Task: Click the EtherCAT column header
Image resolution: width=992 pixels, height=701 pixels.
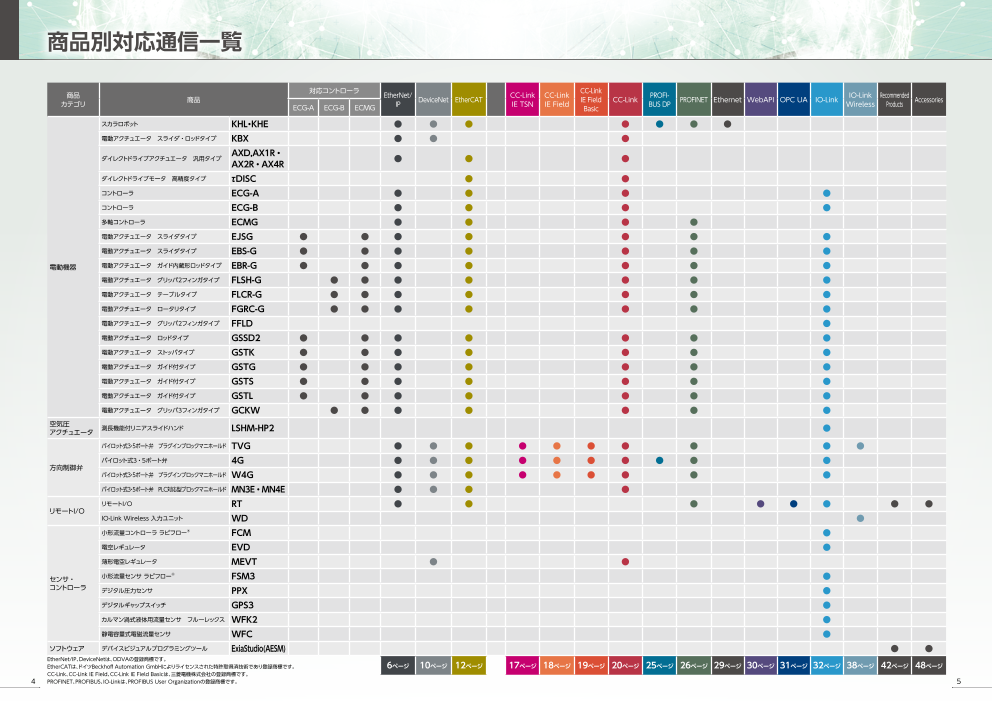Action: pos(468,100)
